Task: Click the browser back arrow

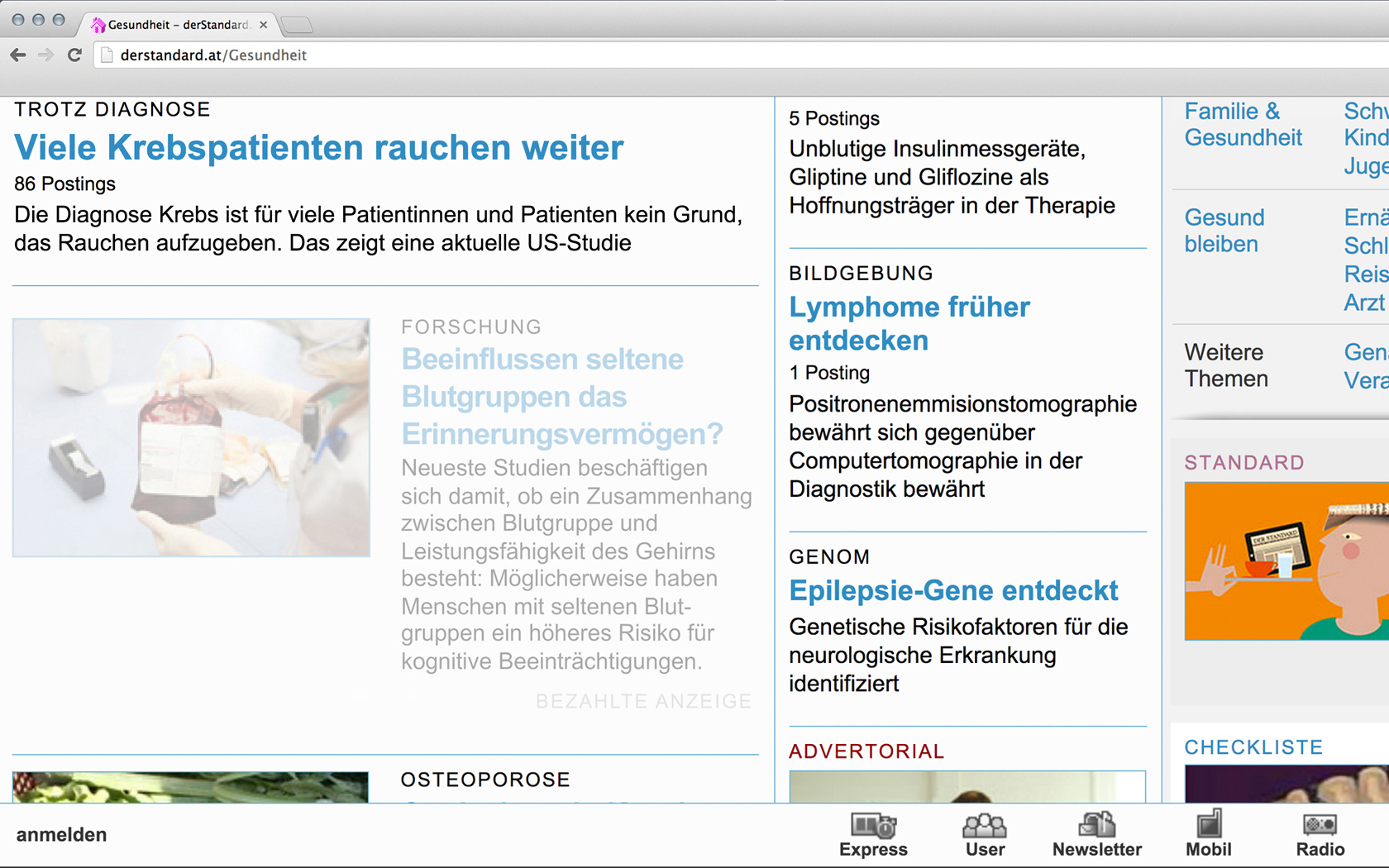Action: 18,55
